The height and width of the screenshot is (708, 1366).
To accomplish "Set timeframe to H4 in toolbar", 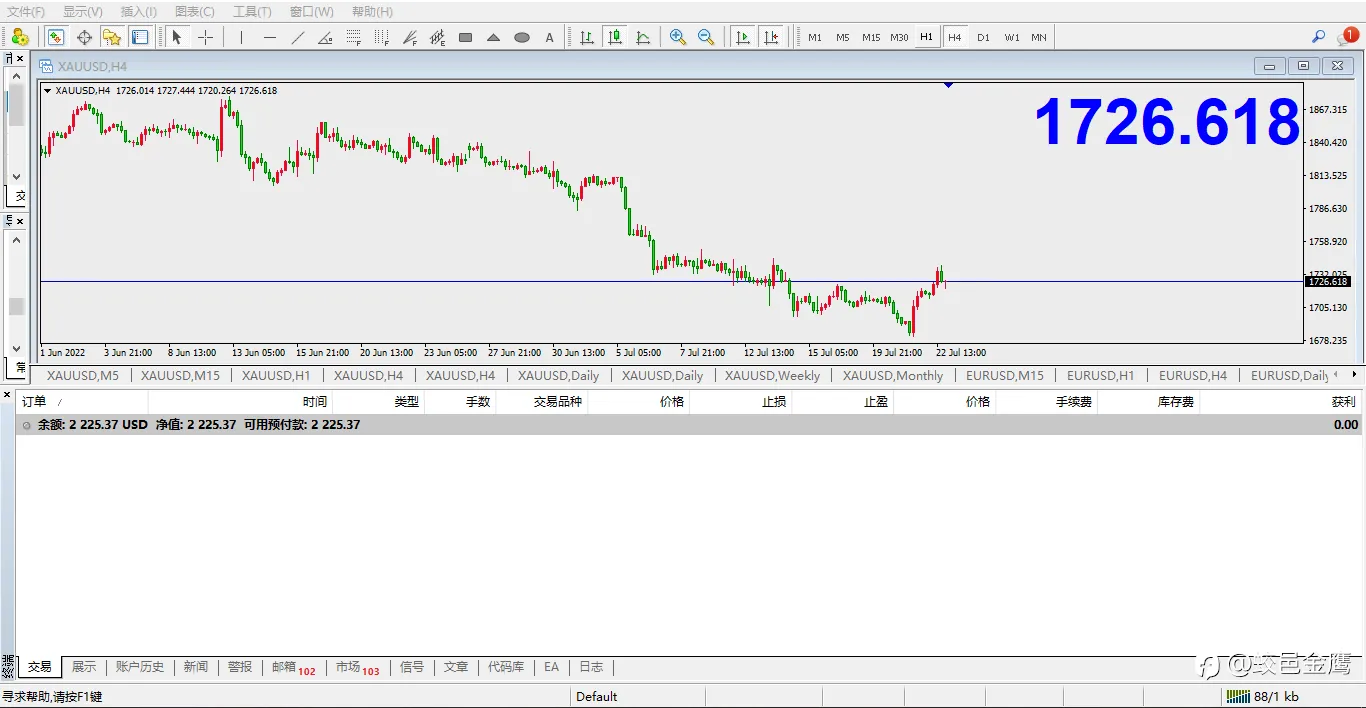I will click(955, 37).
